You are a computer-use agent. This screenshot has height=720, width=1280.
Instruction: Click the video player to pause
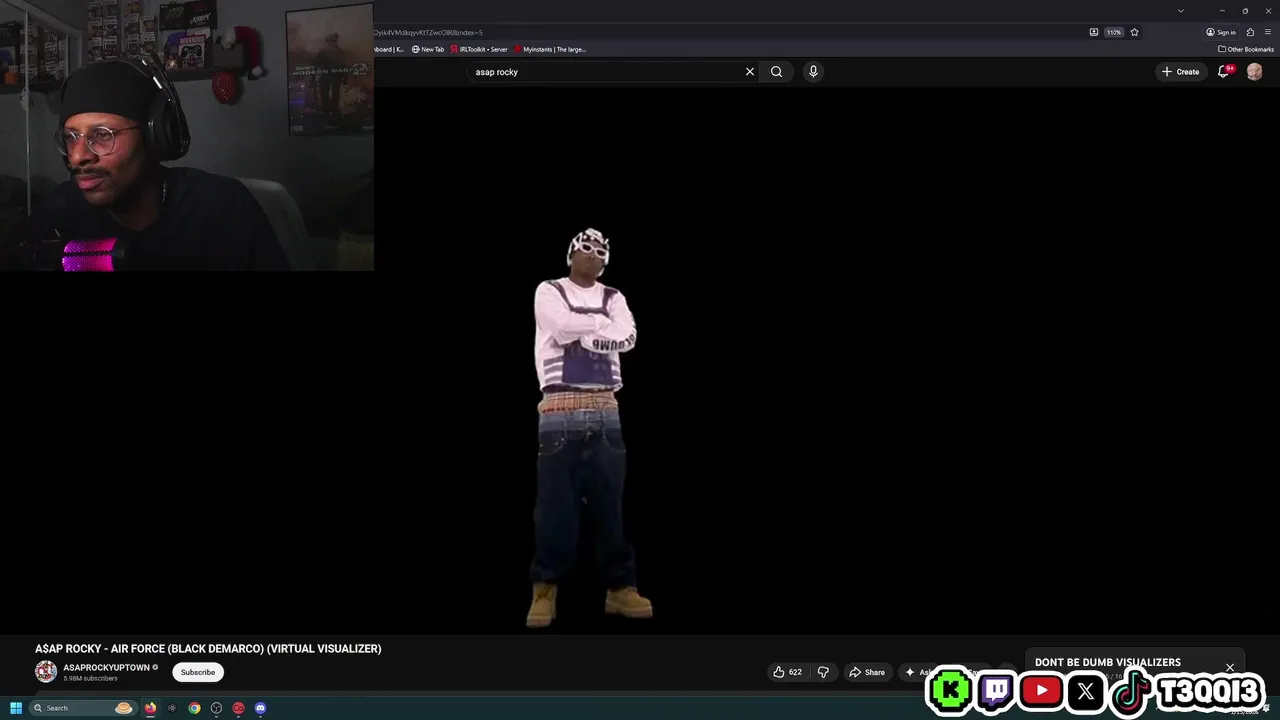[640, 360]
